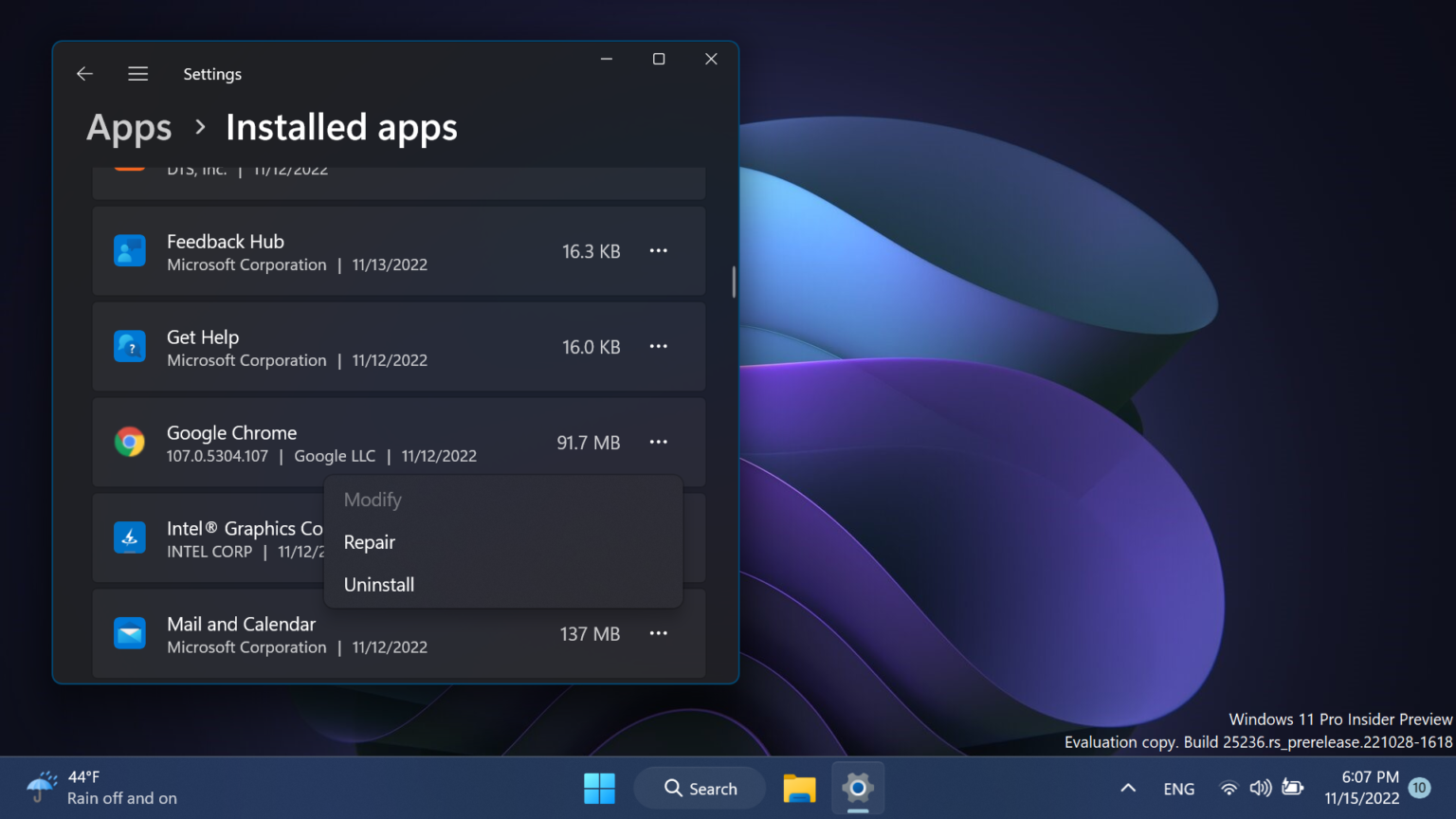
Task: Click the Mail and Calendar icon
Action: tap(129, 633)
